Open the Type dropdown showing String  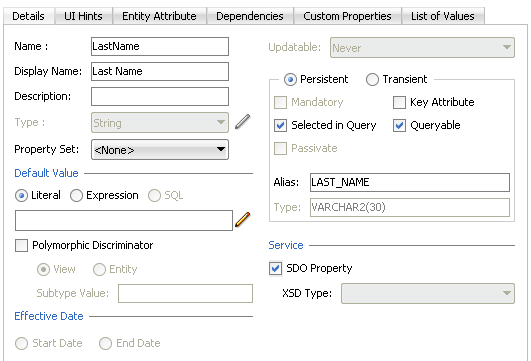160,123
